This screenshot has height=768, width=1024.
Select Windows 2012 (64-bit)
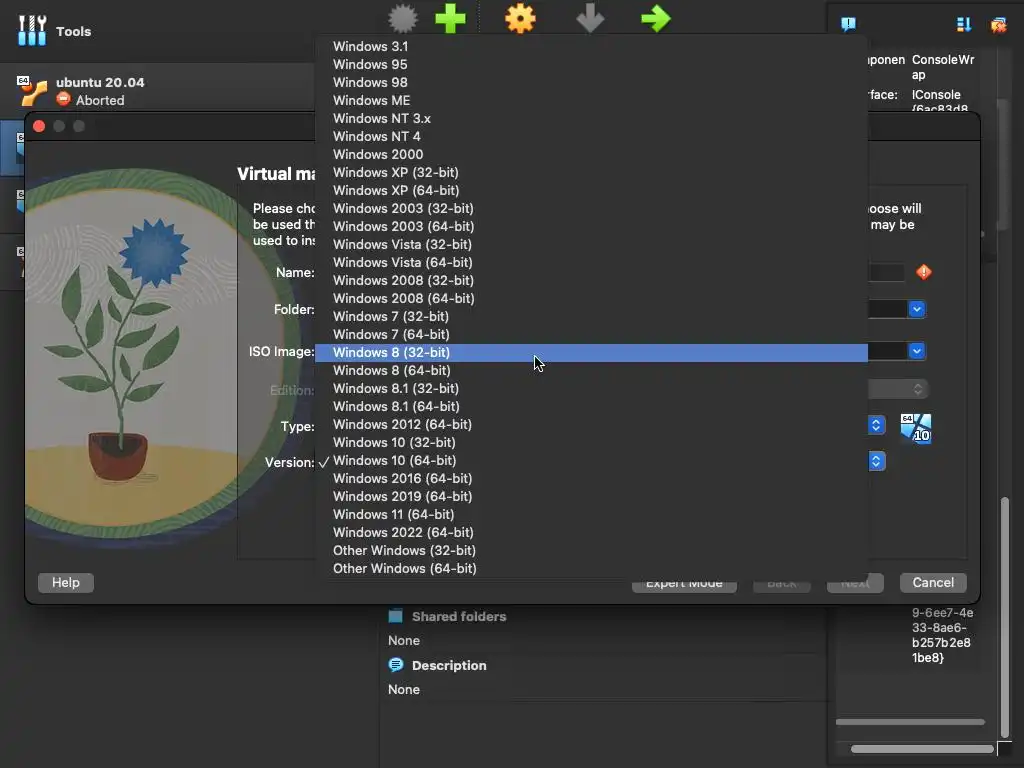pos(592,424)
